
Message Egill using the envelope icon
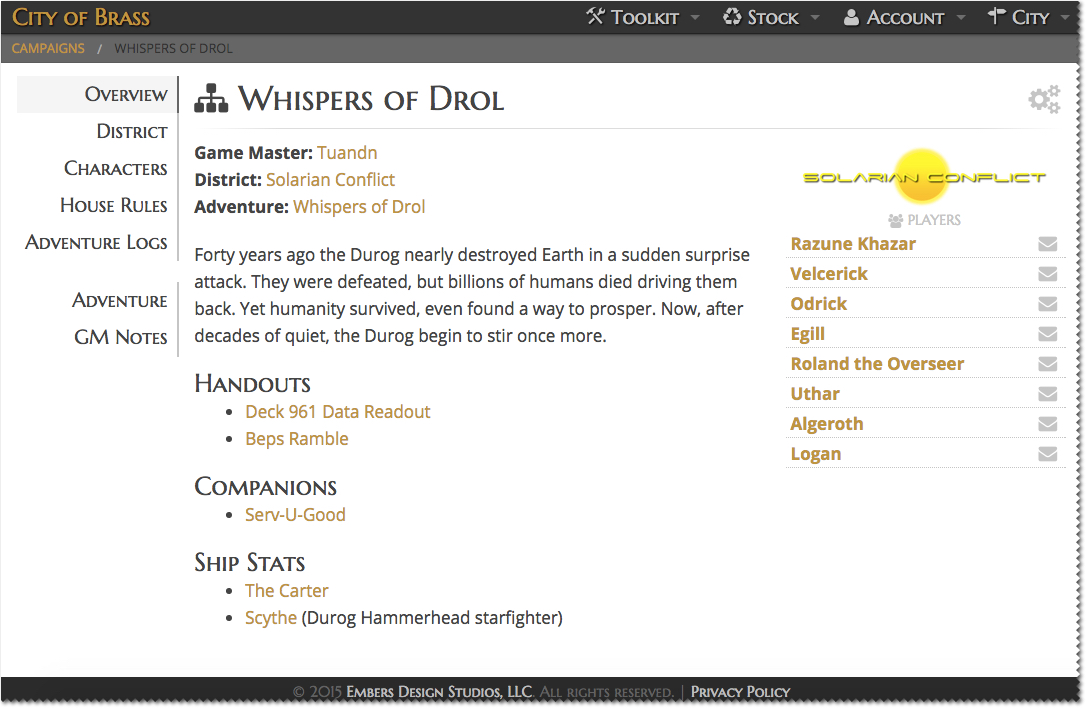click(1047, 334)
